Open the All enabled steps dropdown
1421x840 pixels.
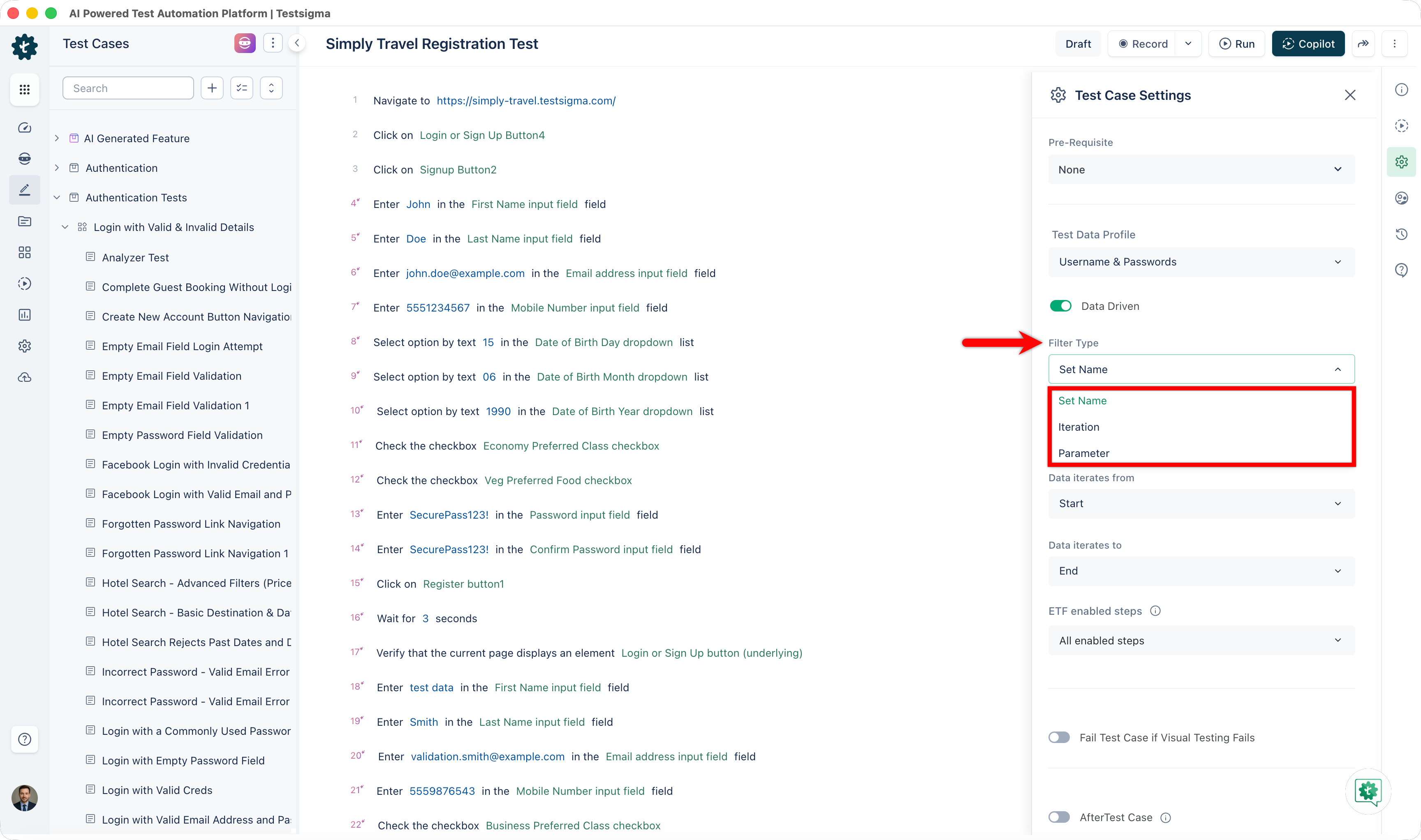(1201, 640)
